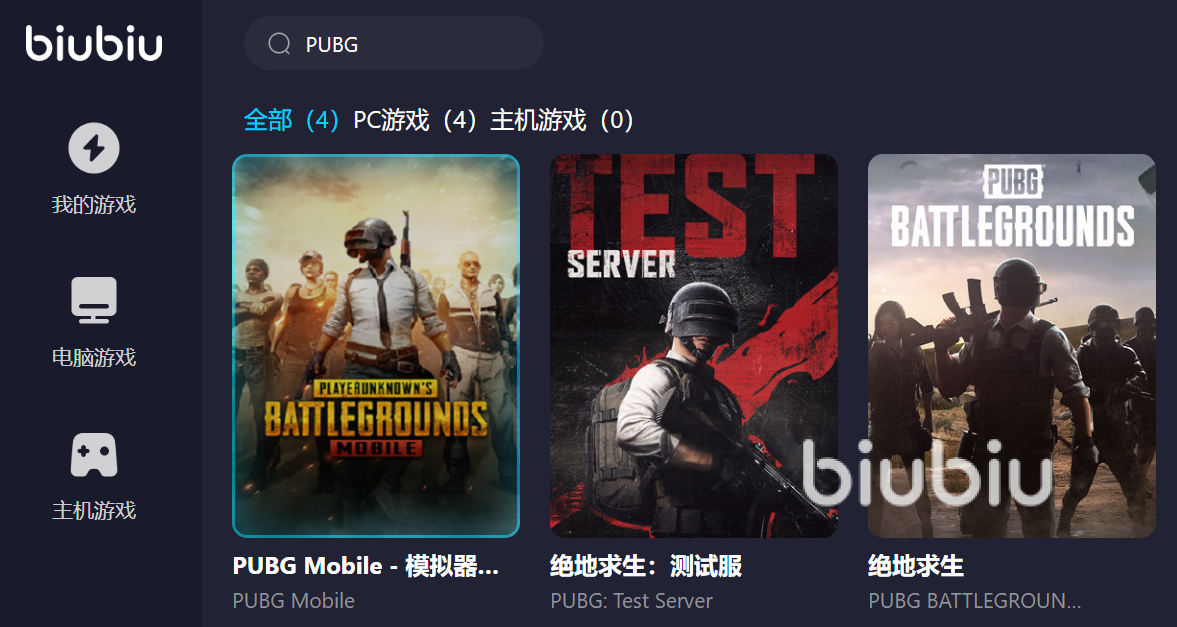Select the Test Server game cover
The image size is (1177, 627).
pos(694,345)
